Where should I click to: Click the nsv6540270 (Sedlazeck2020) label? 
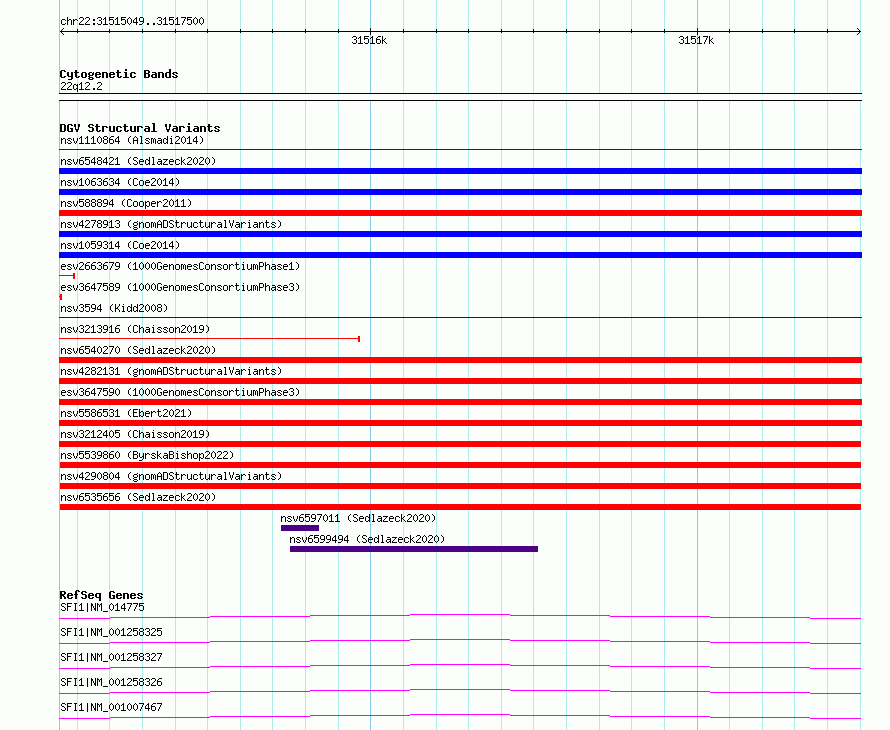click(138, 350)
